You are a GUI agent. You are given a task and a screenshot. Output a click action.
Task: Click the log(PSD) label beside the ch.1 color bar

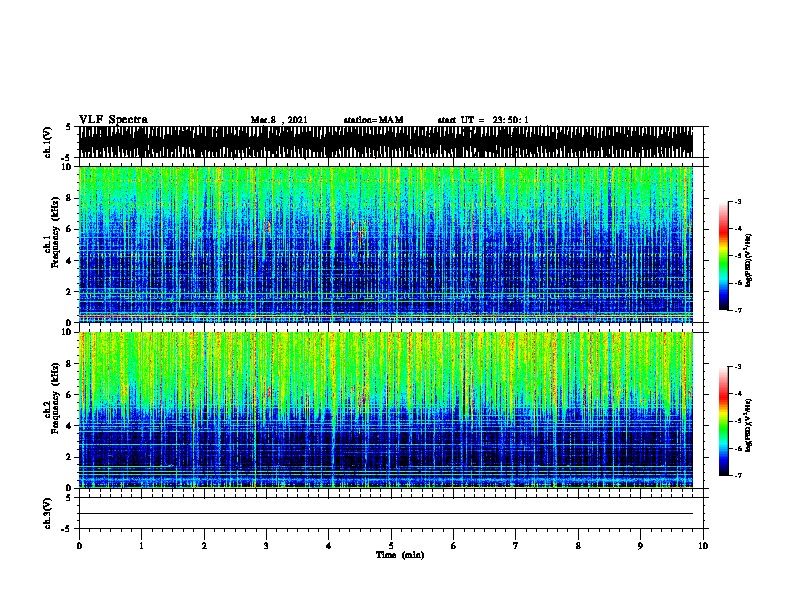pyautogui.click(x=749, y=261)
